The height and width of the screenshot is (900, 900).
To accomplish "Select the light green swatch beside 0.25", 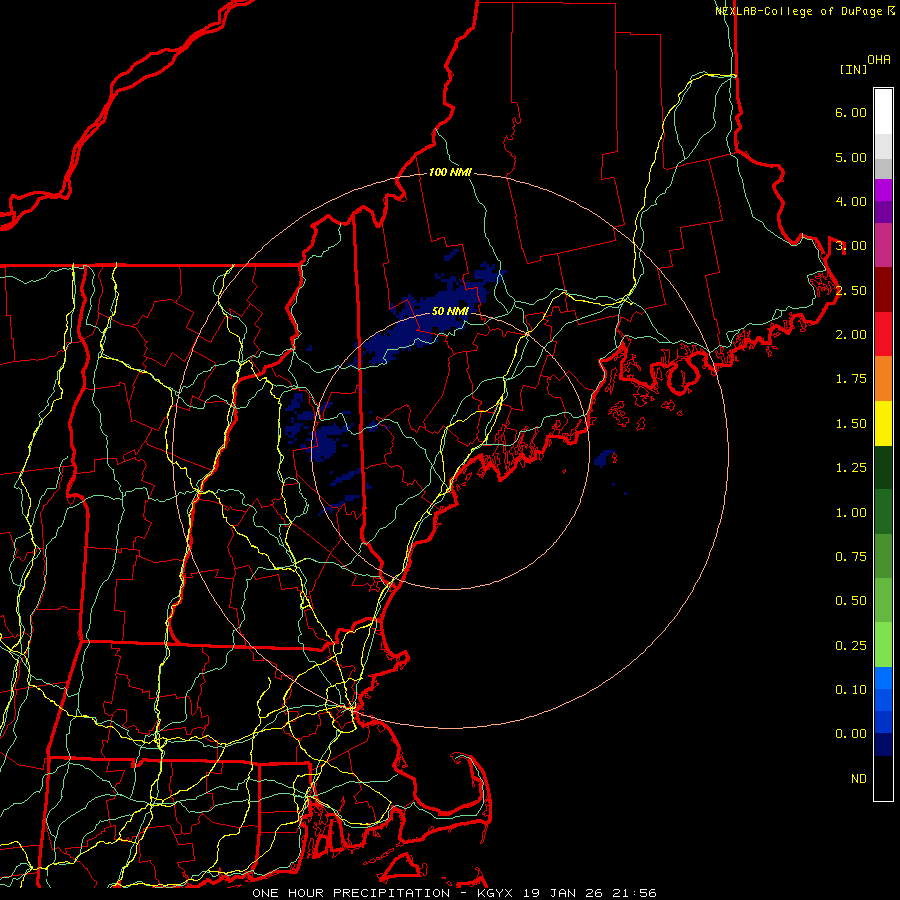I will point(883,645).
